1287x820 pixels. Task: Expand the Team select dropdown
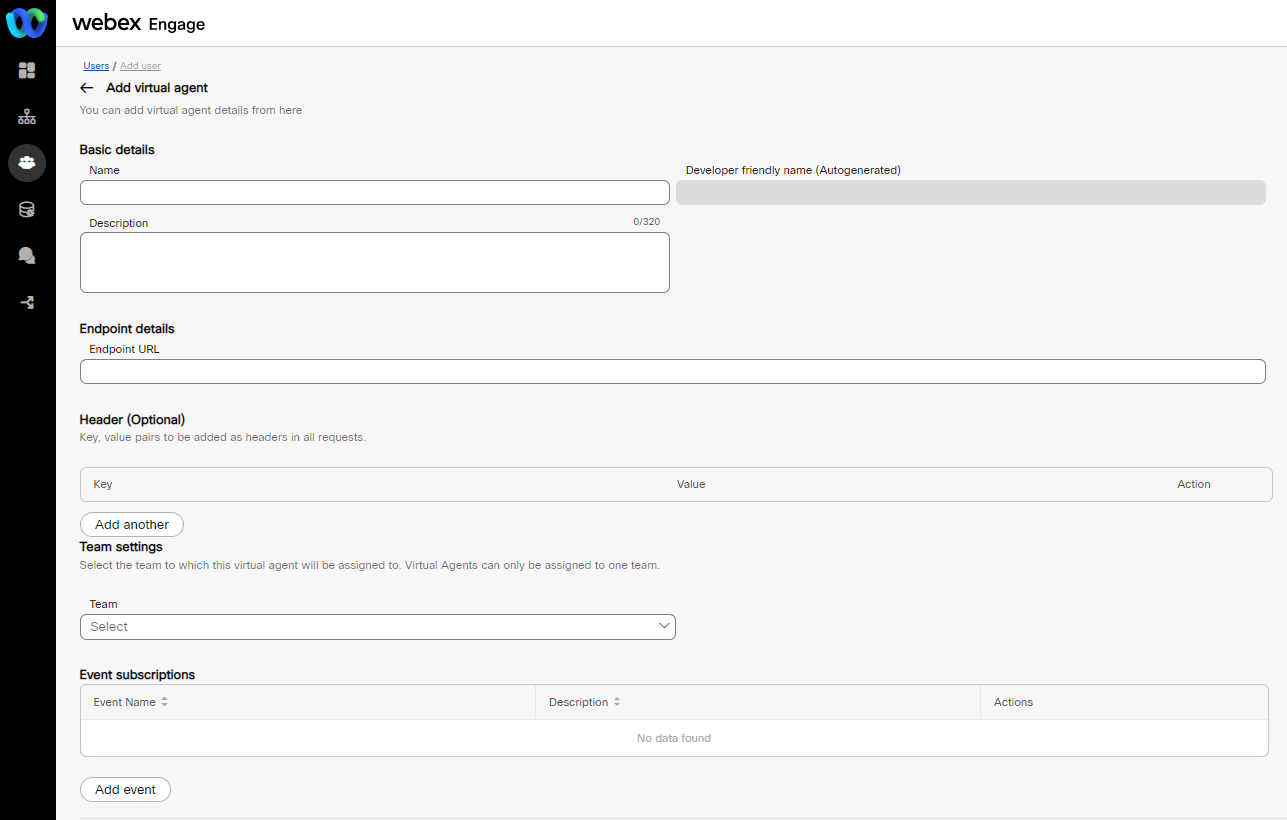pyautogui.click(x=378, y=627)
